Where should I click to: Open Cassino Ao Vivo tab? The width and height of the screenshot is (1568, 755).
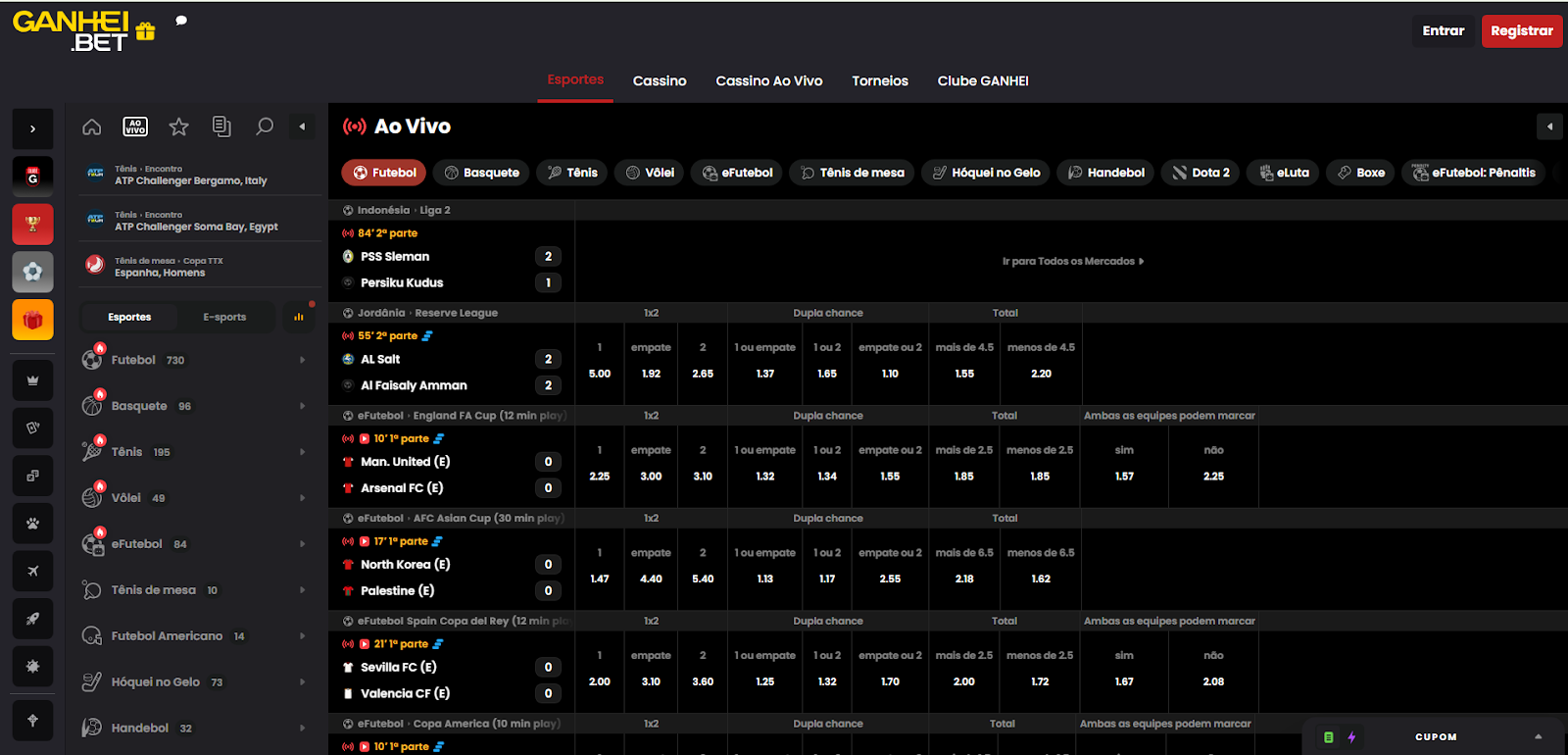point(769,81)
